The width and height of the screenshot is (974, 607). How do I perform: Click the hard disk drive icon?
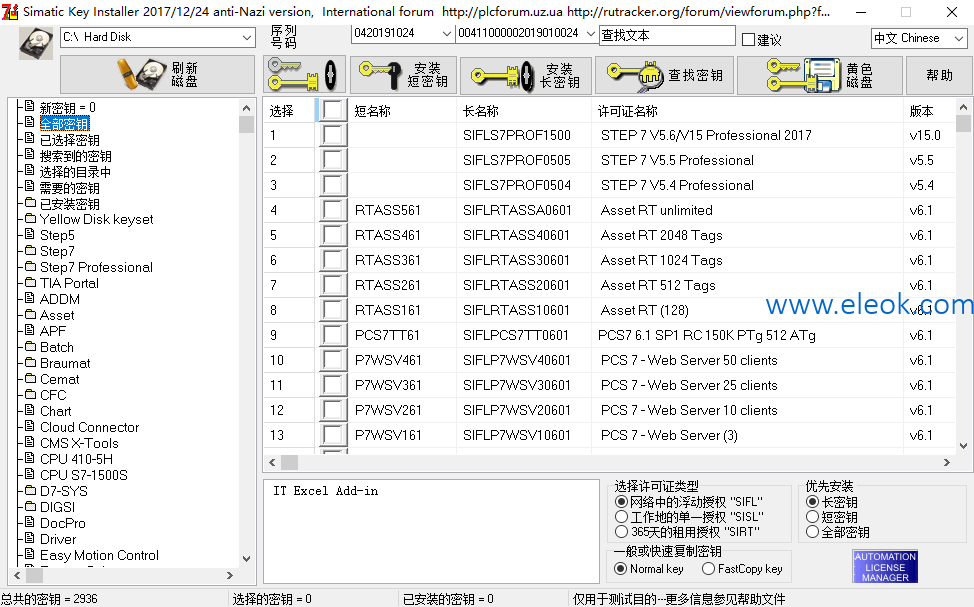pos(36,43)
